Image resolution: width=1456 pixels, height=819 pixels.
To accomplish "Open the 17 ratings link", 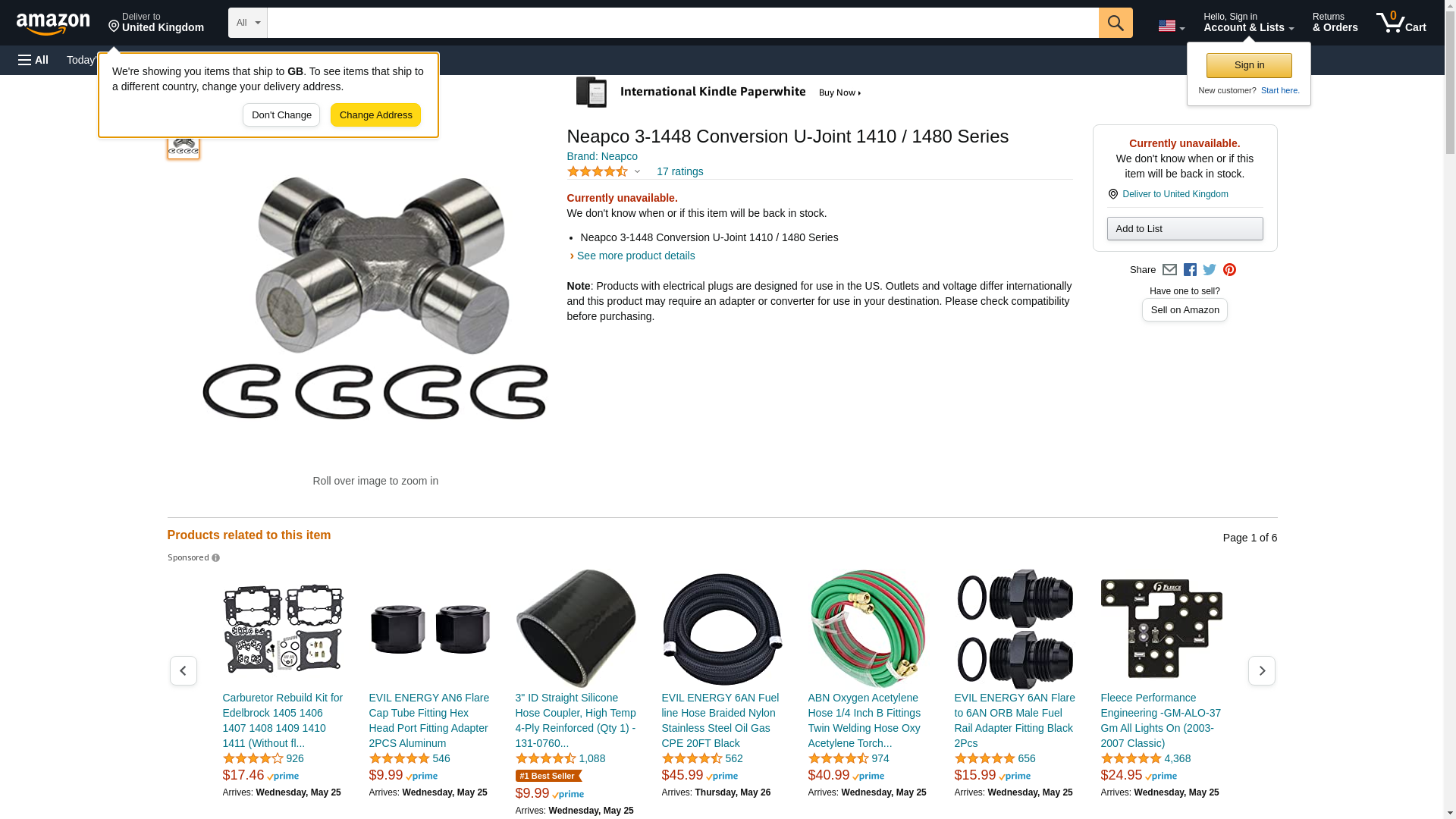I will 679,172.
